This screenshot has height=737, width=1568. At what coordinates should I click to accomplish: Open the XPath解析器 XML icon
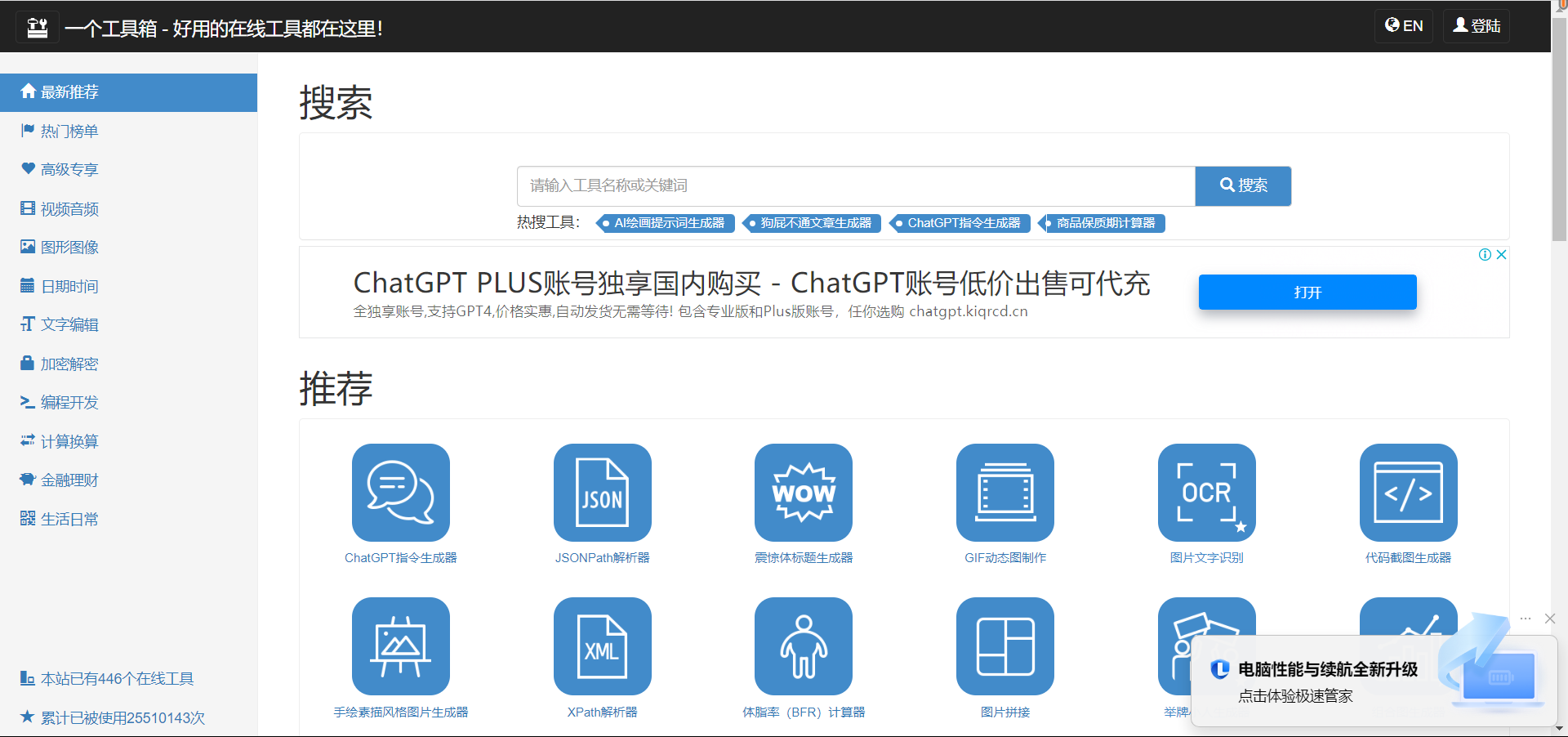pyautogui.click(x=603, y=646)
